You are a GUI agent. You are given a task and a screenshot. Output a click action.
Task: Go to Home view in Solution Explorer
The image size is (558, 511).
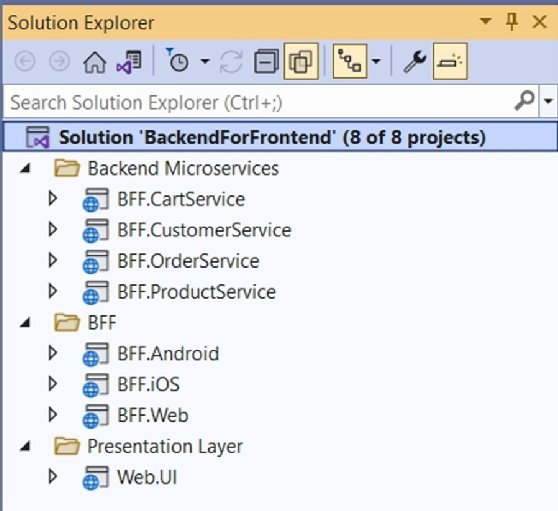point(94,62)
